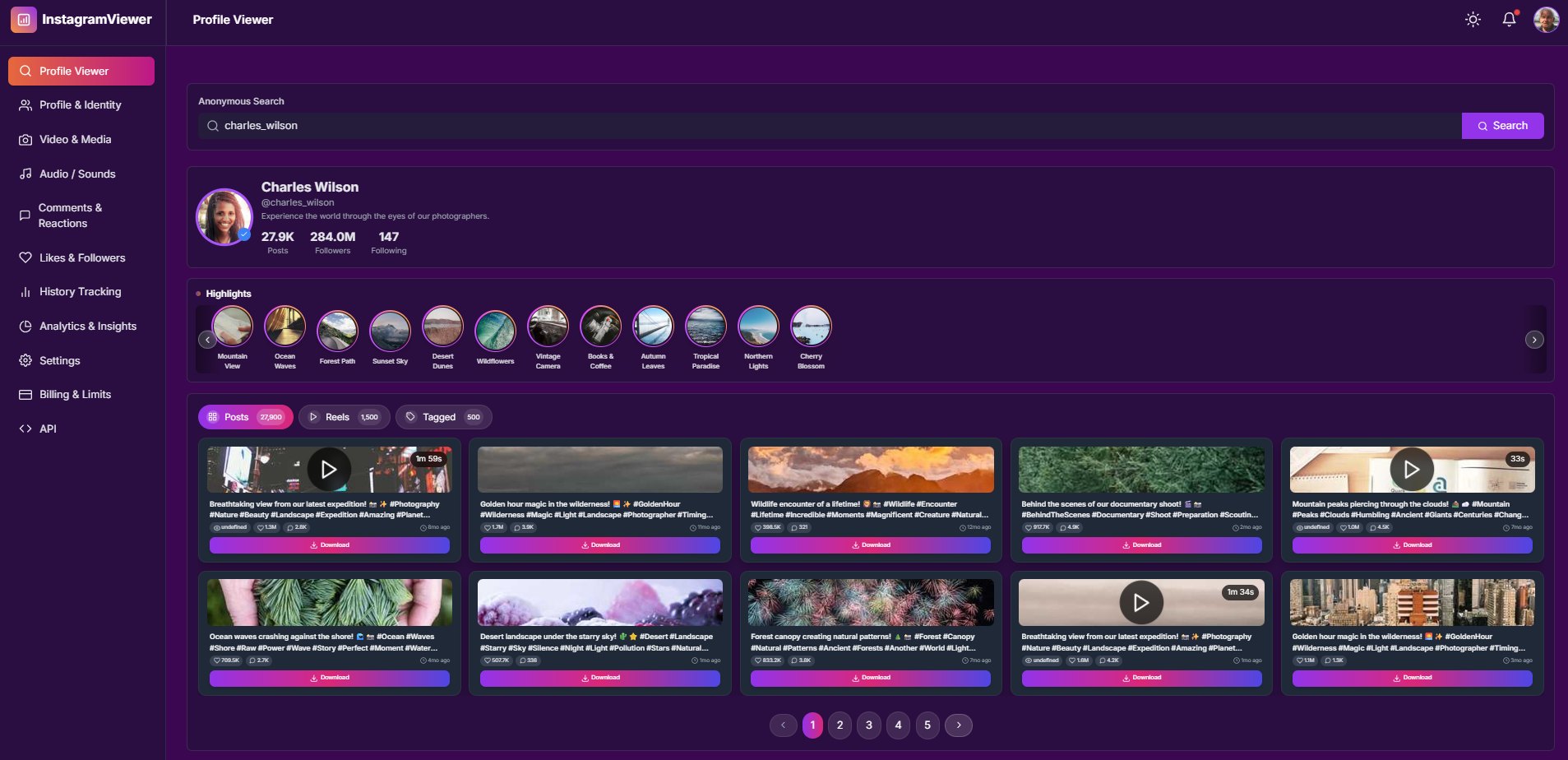
Task: Toggle the light/dark theme sun icon
Action: (1473, 20)
